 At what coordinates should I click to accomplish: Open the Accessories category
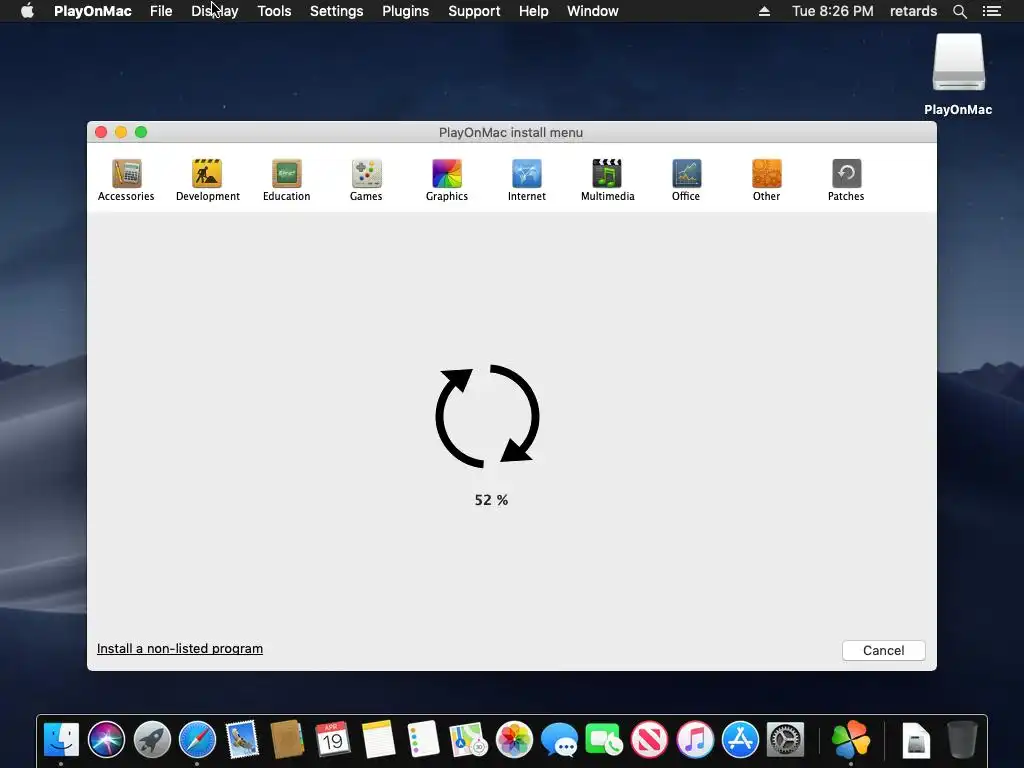(x=126, y=180)
